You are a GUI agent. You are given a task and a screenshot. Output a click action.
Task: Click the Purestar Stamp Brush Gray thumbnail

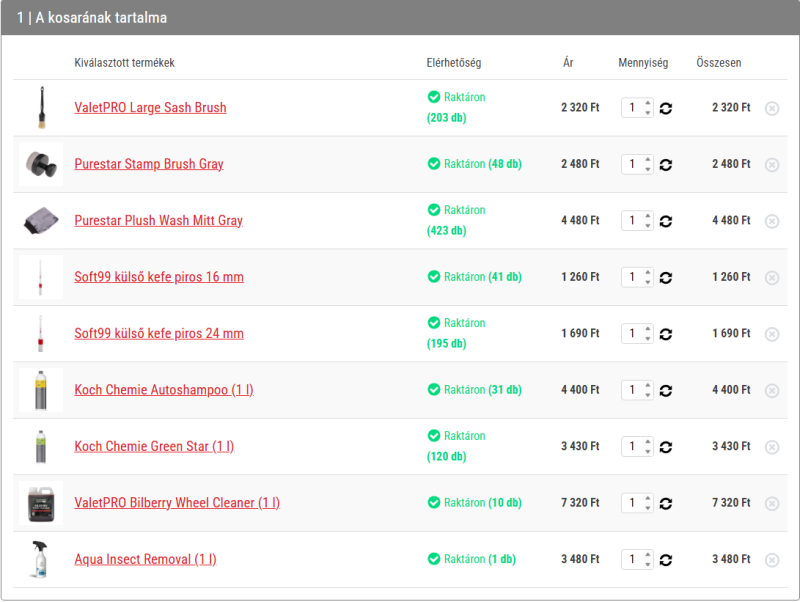pos(41,164)
